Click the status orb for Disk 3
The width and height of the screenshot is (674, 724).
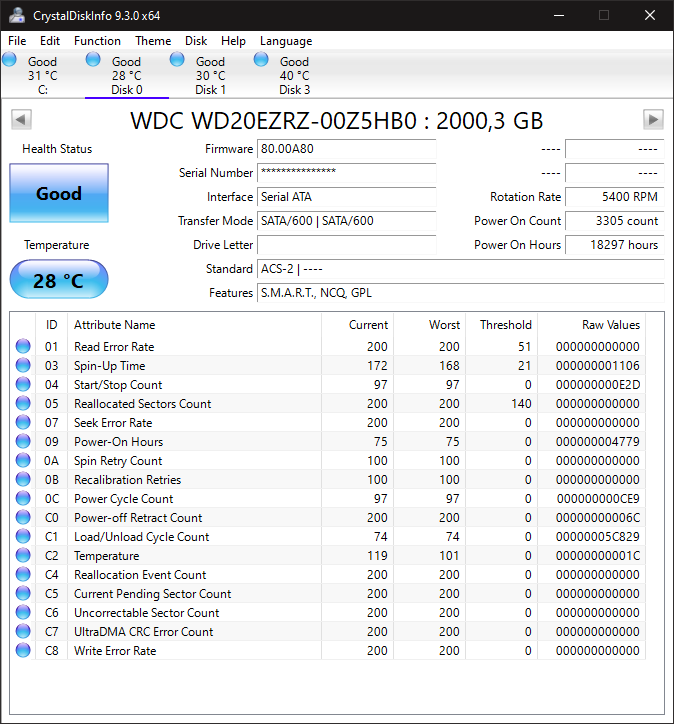261,60
